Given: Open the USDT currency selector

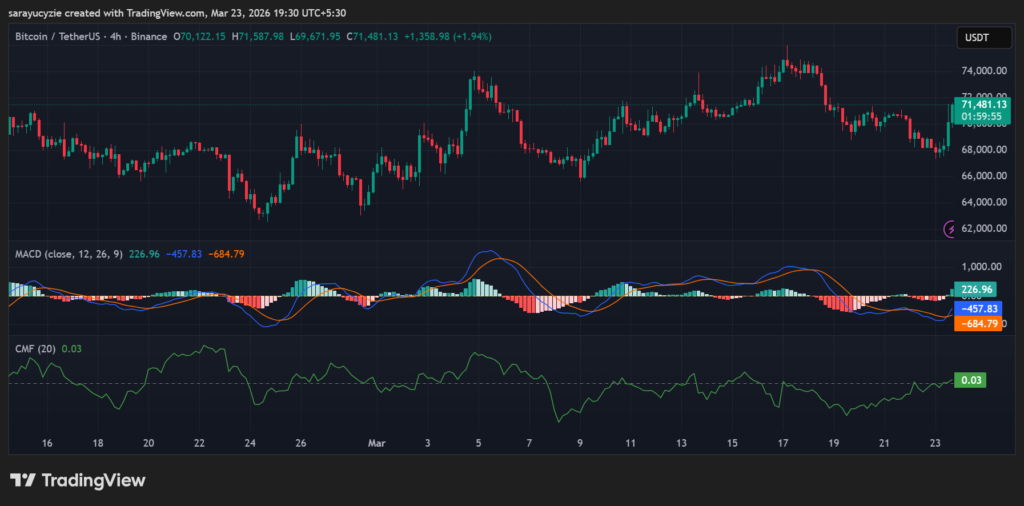Looking at the screenshot, I should pos(973,37).
